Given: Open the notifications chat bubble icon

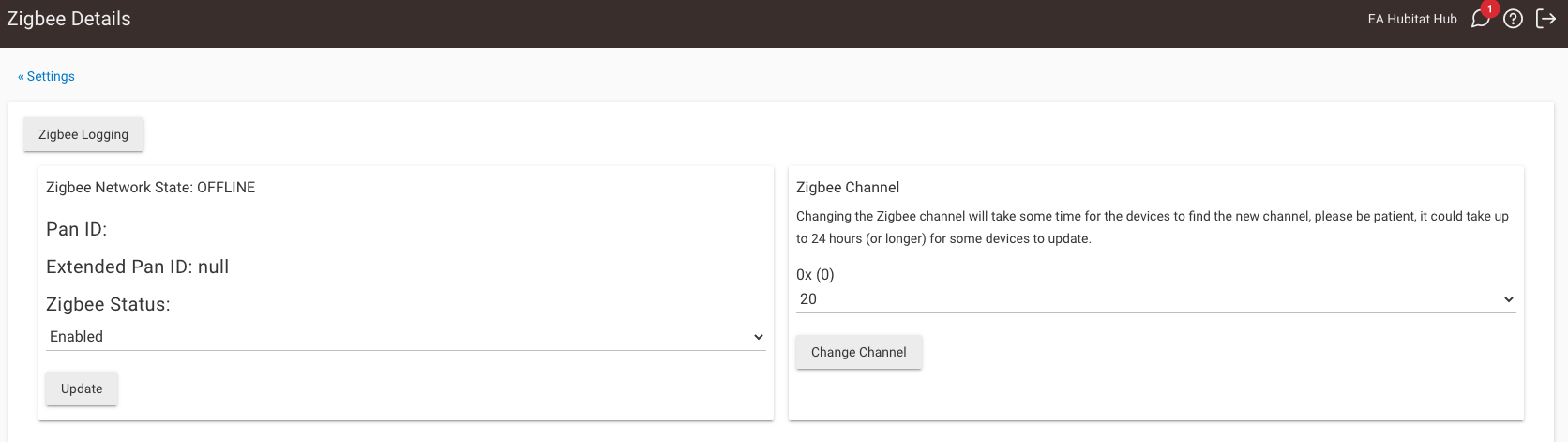Looking at the screenshot, I should coord(1479,20).
